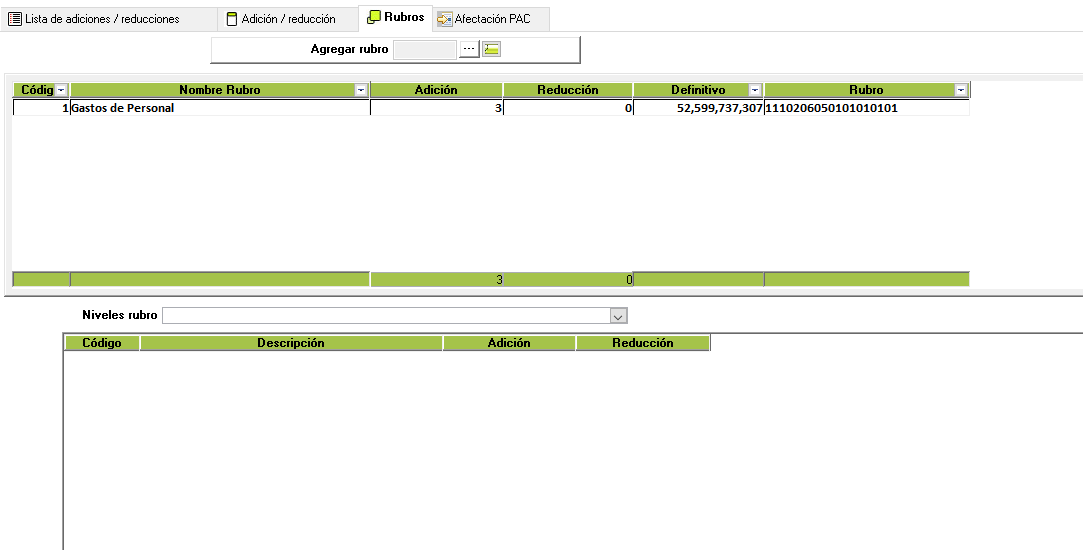Click the add-rubro list icon button
The image size is (1083, 550).
click(492, 49)
